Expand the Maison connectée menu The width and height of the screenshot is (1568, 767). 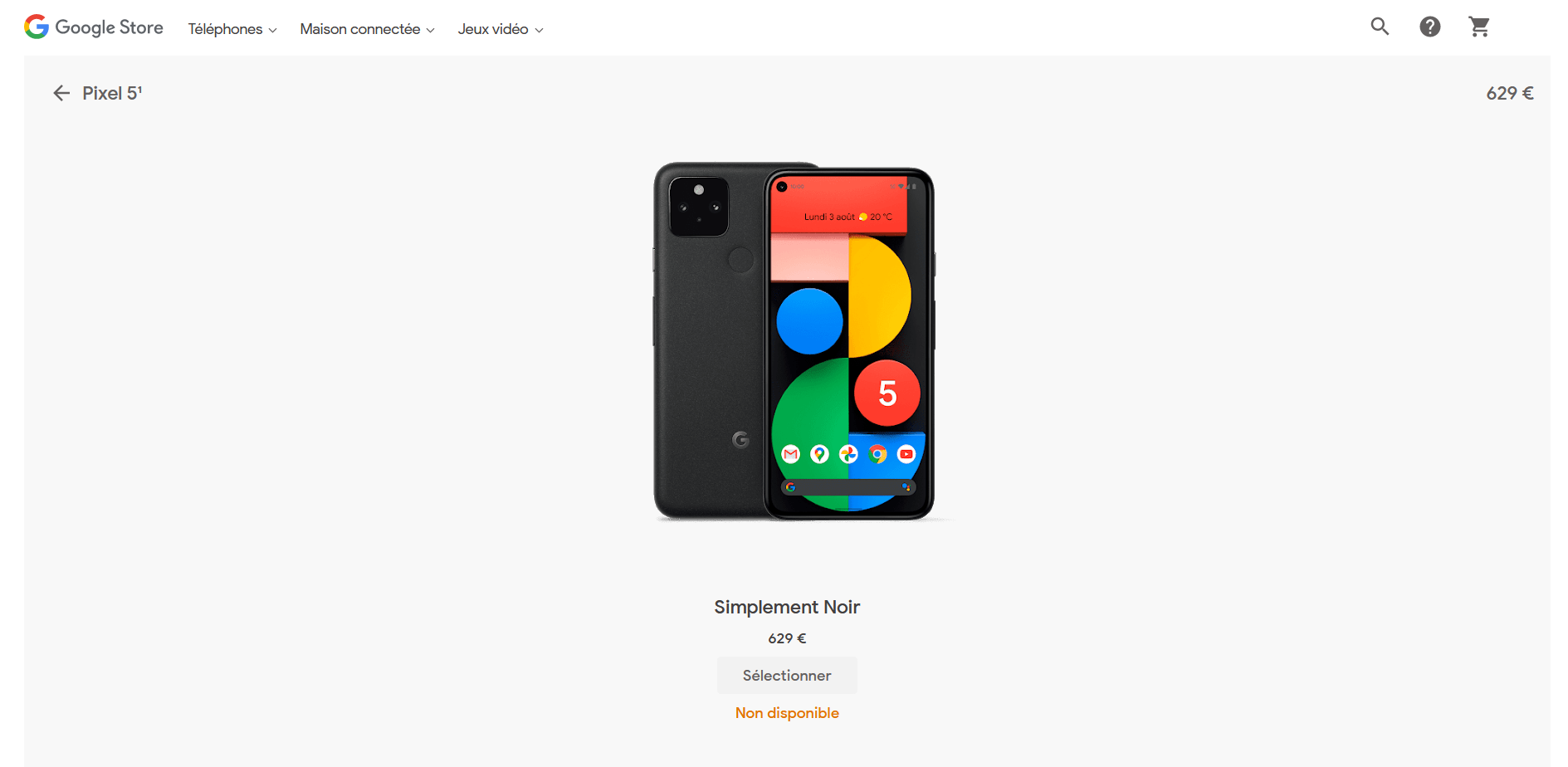coord(367,29)
